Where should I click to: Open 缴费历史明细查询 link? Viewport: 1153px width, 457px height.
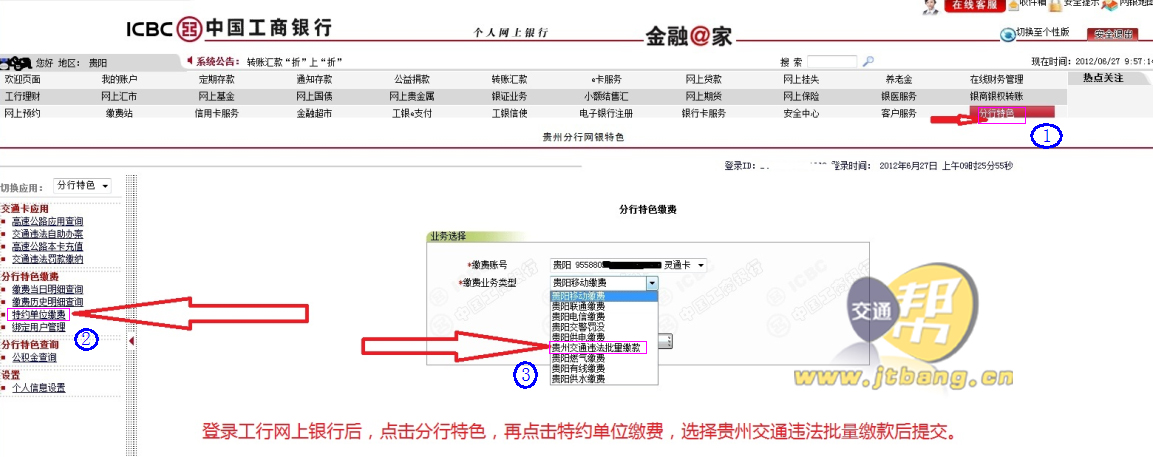pos(48,302)
